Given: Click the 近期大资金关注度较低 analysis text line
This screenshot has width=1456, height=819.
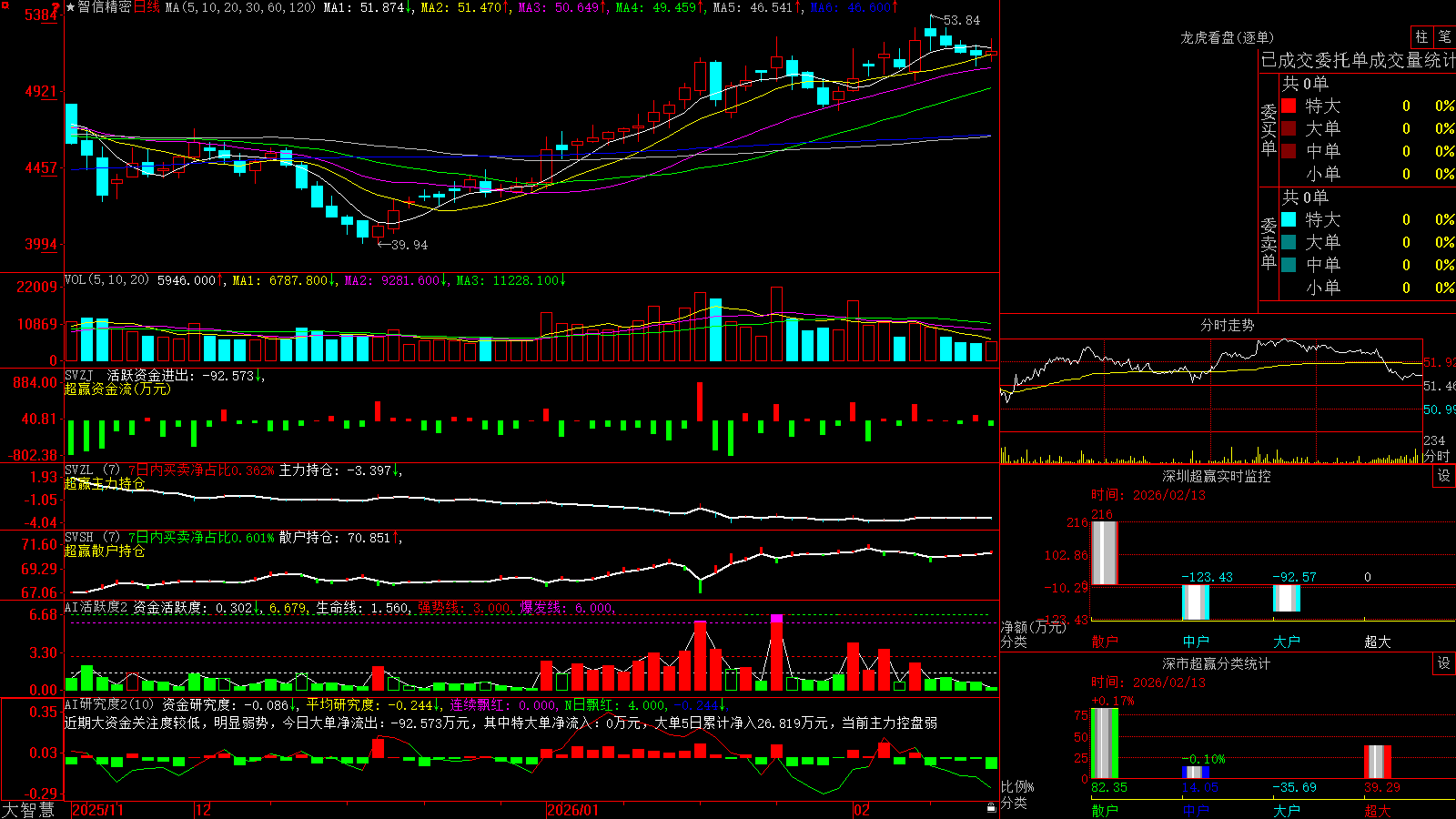Looking at the screenshot, I should [x=501, y=723].
